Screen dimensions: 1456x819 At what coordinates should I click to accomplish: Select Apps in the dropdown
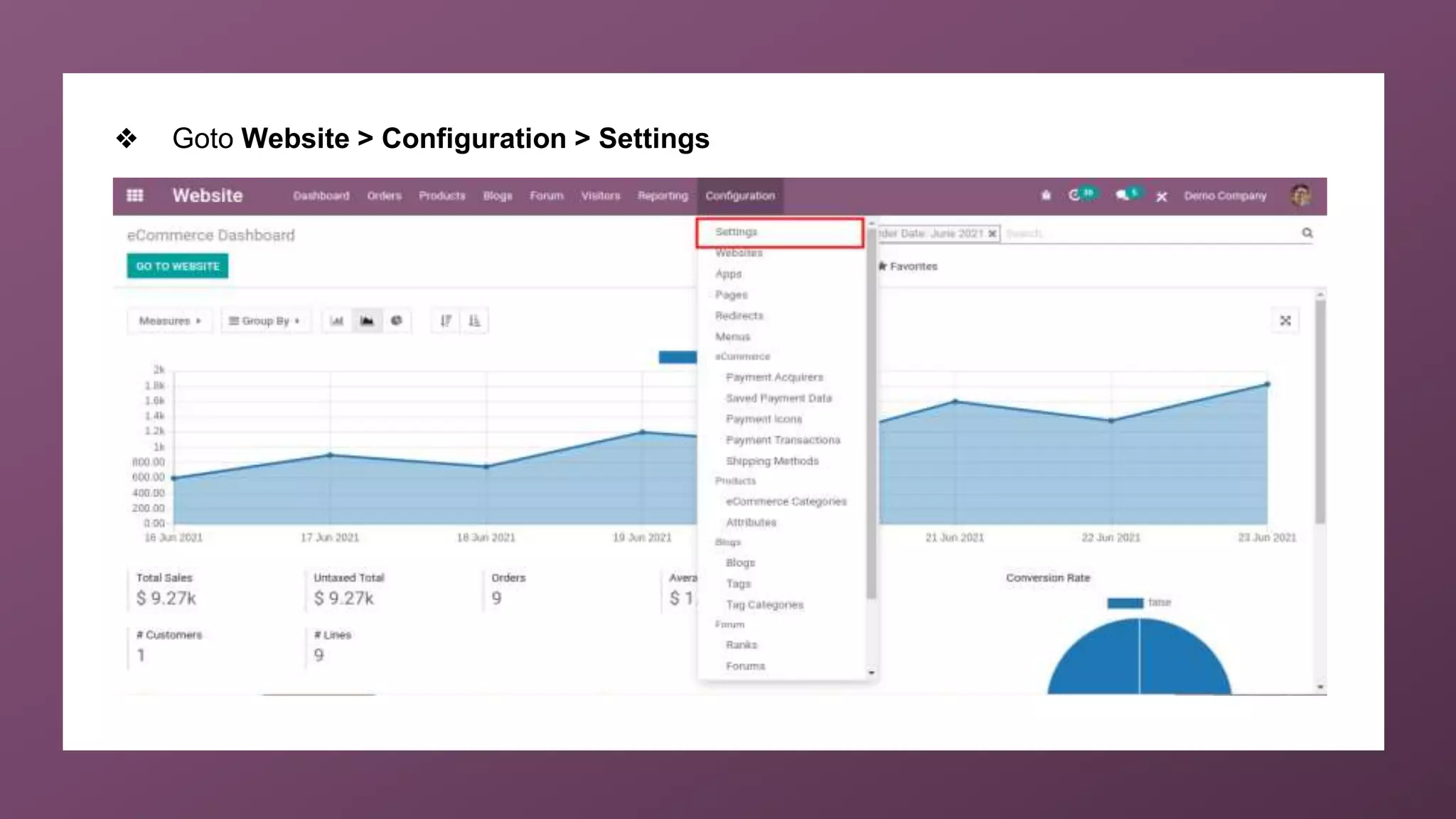729,274
